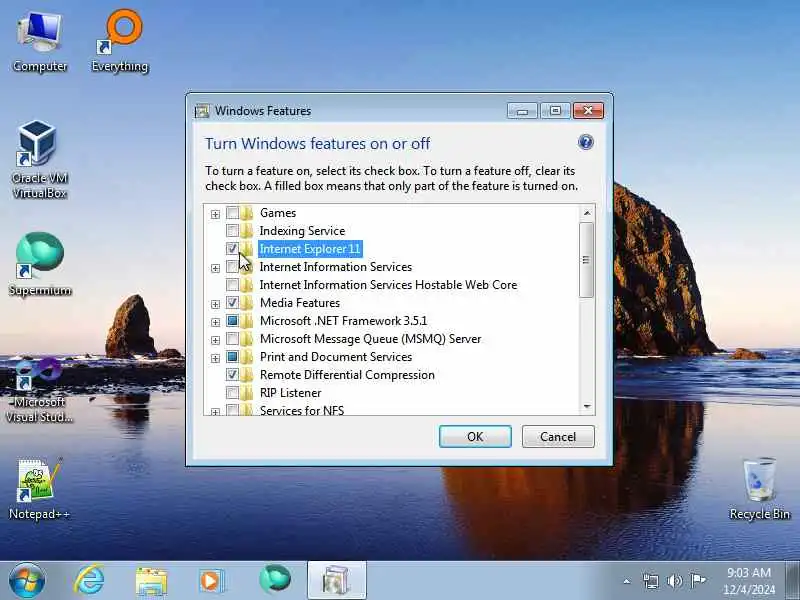Viewport: 800px width, 600px height.
Task: Uncheck the Internet Explorer 11 checkbox
Action: (232, 248)
